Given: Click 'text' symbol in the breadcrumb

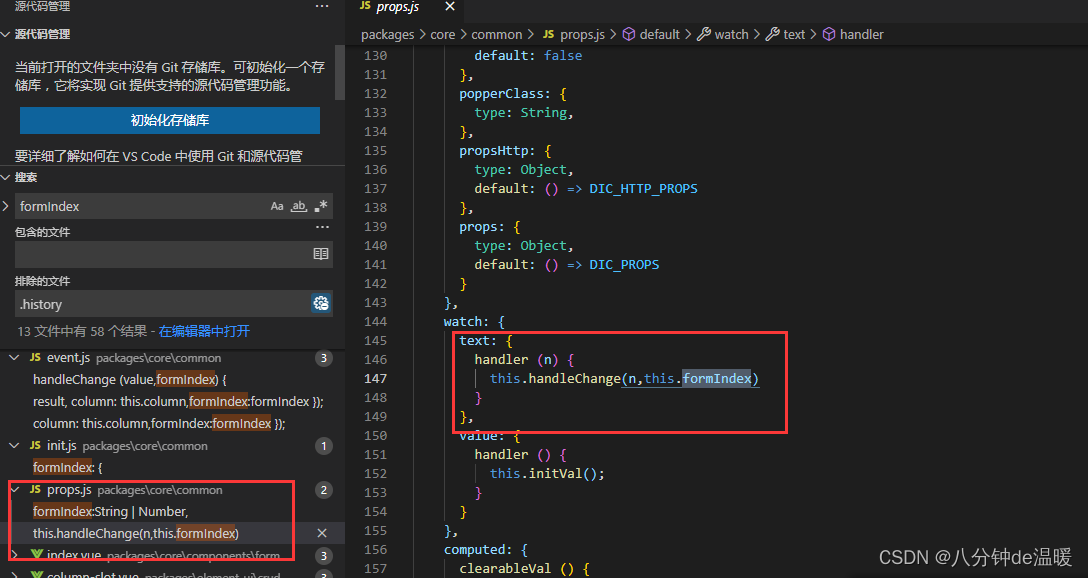Looking at the screenshot, I should 794,35.
